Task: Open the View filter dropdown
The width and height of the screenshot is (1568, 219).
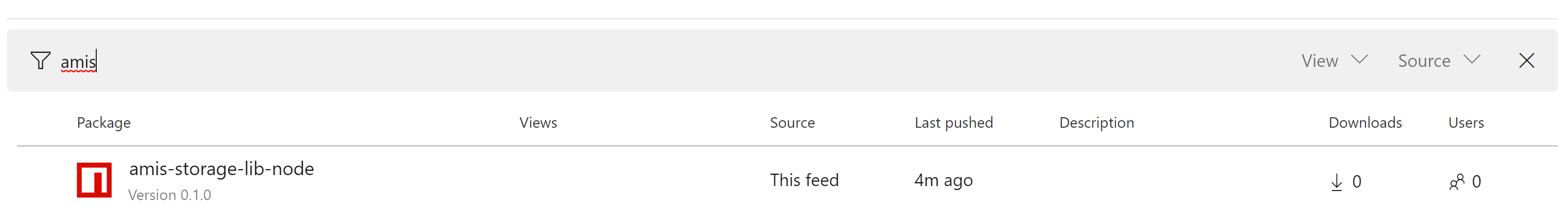Action: (x=1320, y=61)
